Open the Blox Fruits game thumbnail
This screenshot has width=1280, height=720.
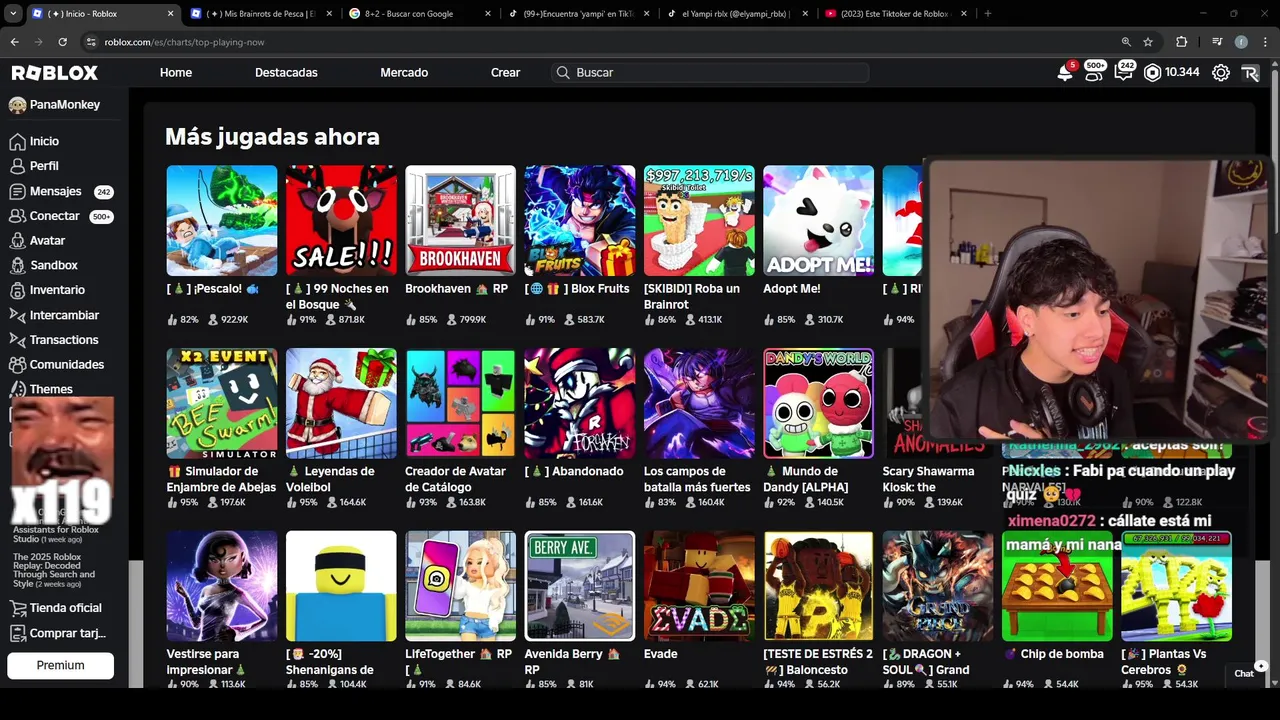point(580,221)
